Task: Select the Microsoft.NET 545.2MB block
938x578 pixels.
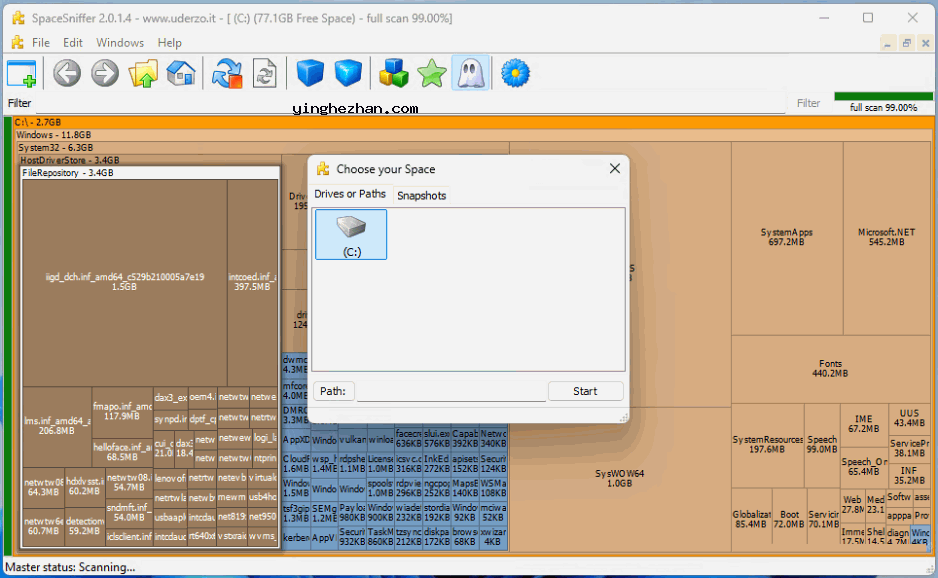Action: tap(887, 238)
